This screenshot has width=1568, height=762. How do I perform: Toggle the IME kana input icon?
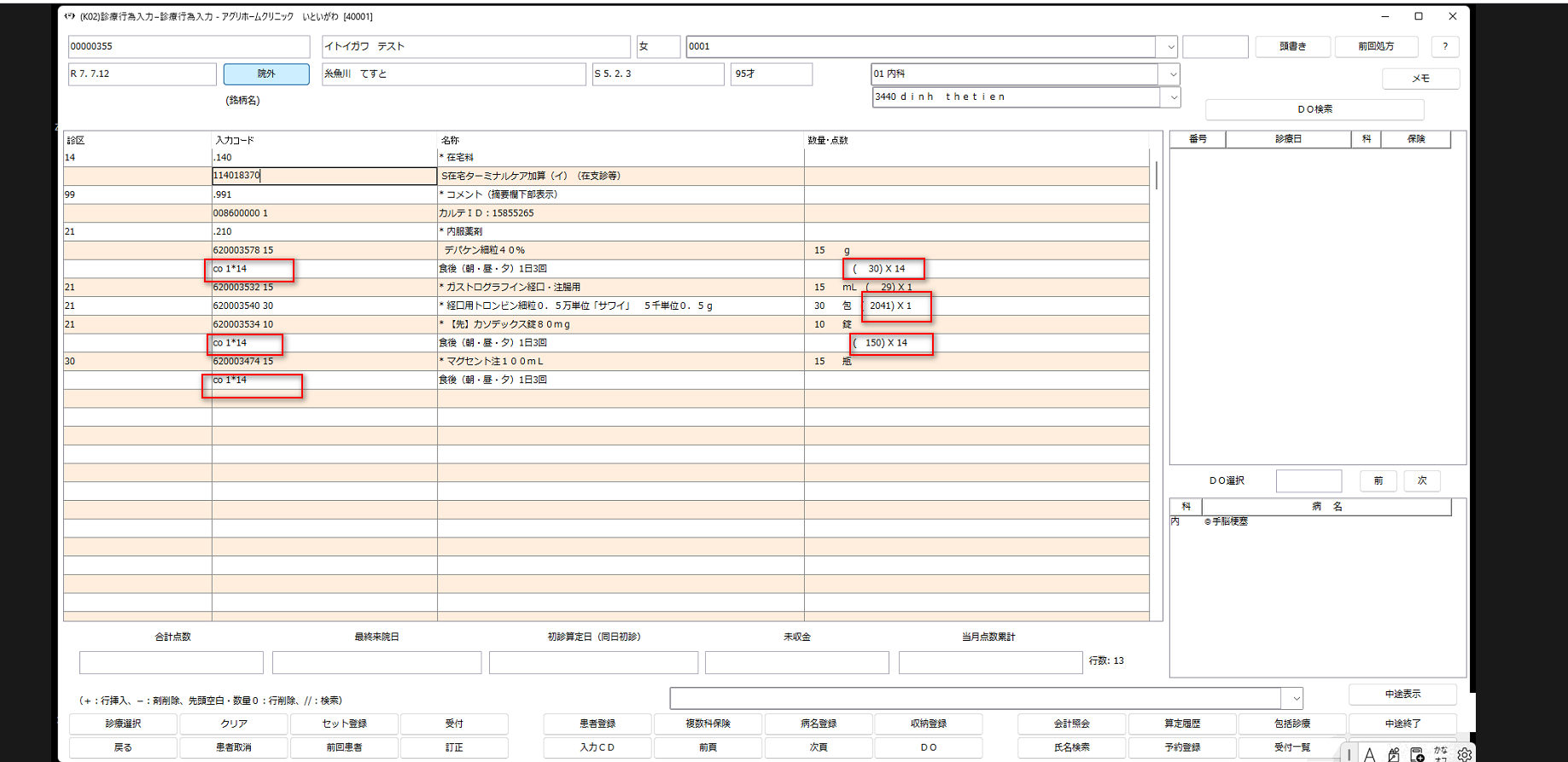coord(1441,753)
